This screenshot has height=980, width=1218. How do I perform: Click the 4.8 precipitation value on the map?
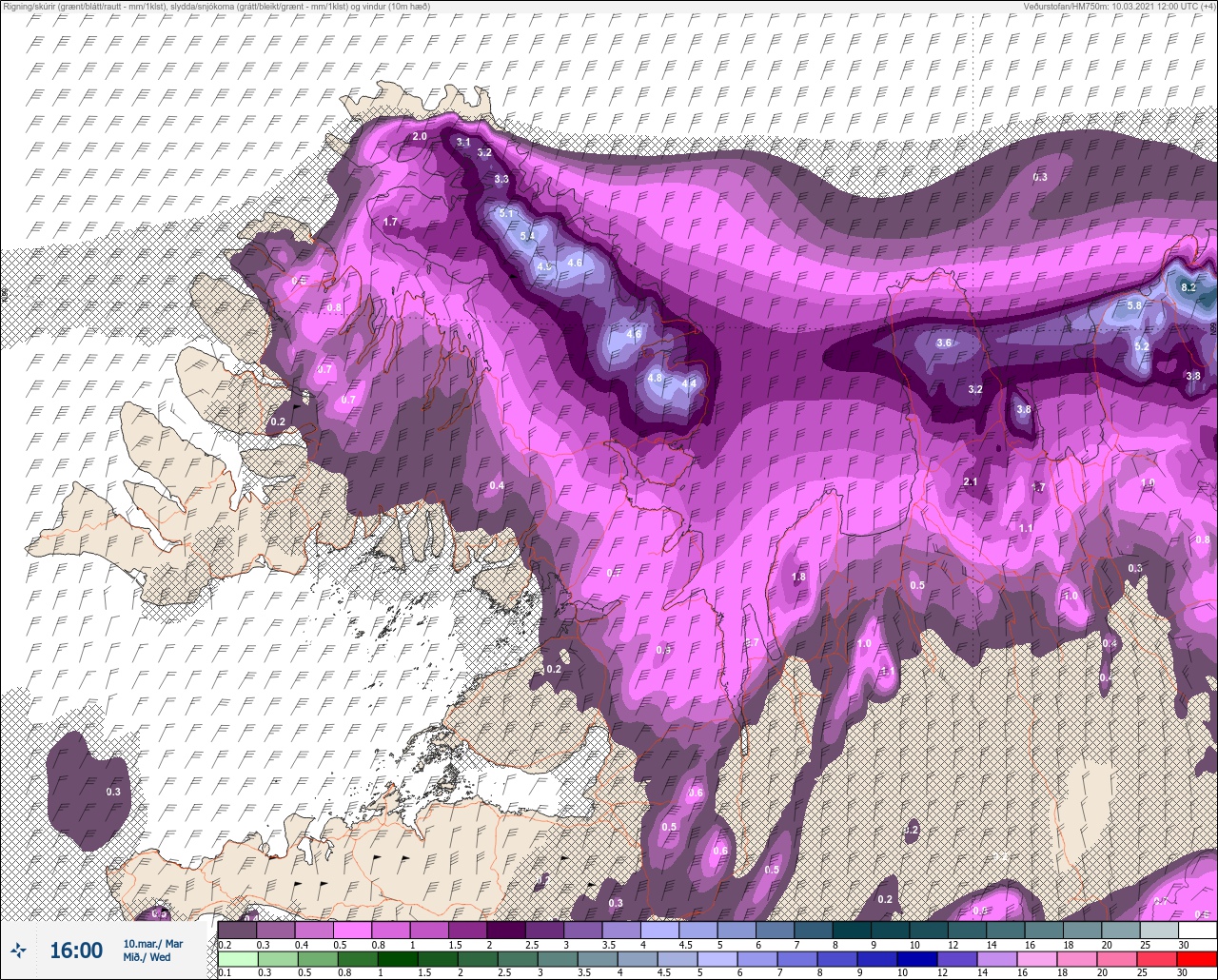pos(655,378)
